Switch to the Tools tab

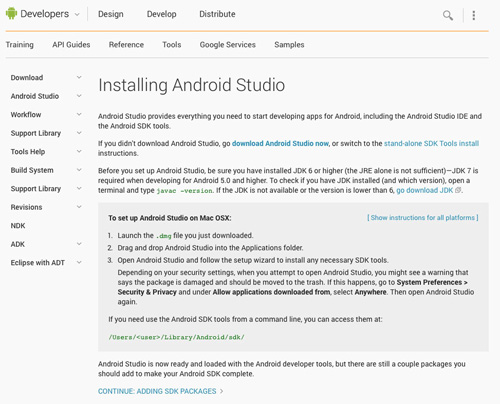[x=172, y=45]
